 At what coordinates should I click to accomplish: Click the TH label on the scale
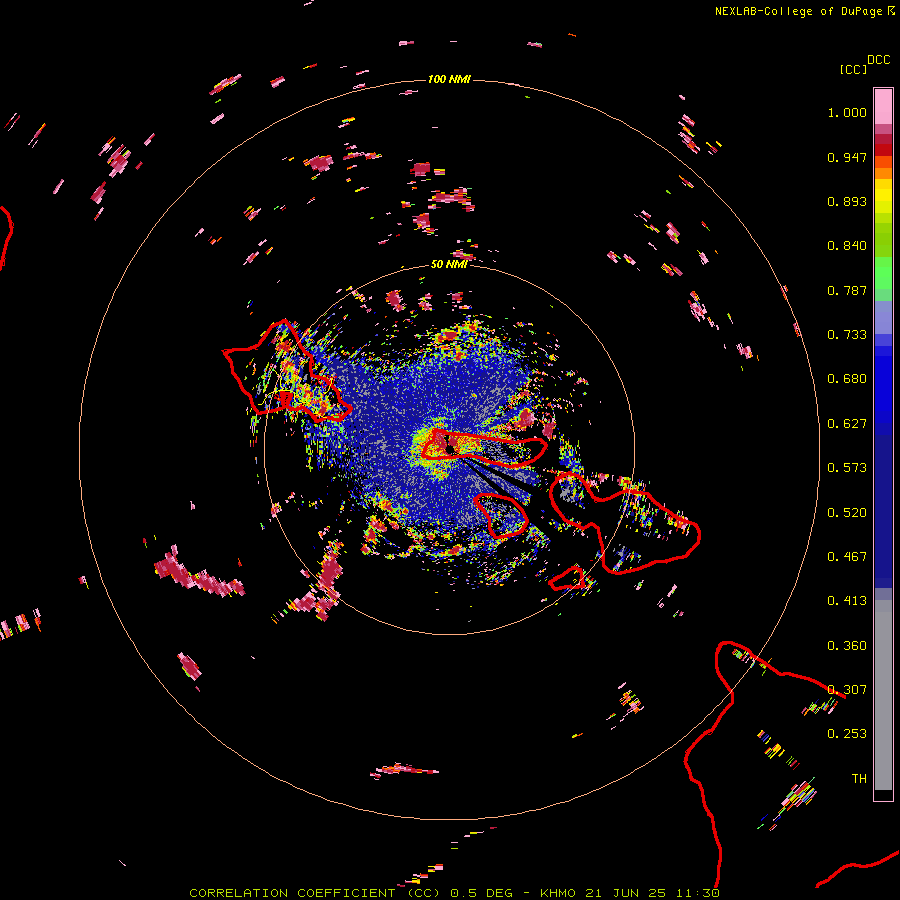[859, 779]
